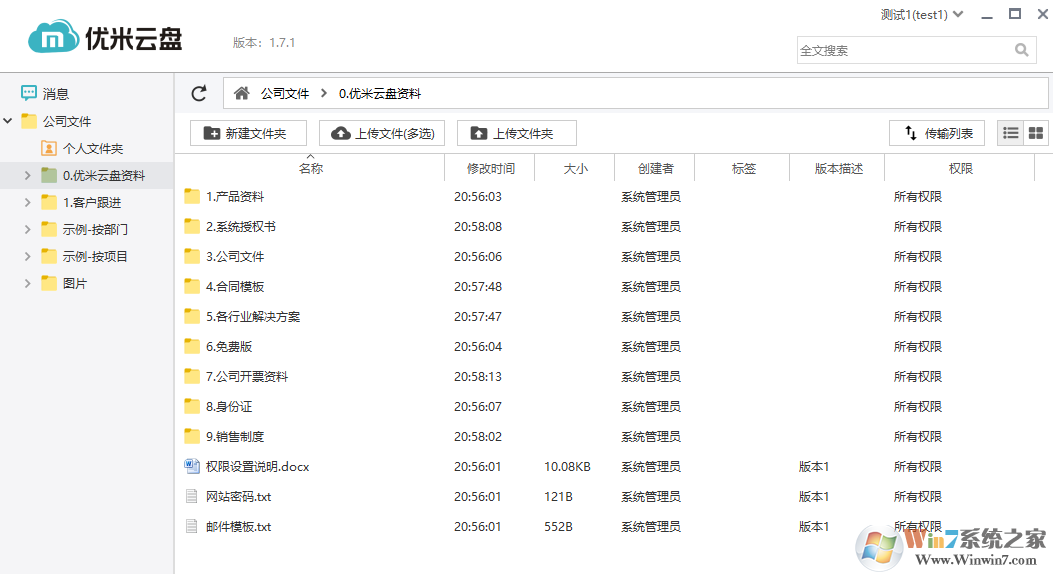Sort by the 名称 column header
1053x574 pixels.
[310, 168]
